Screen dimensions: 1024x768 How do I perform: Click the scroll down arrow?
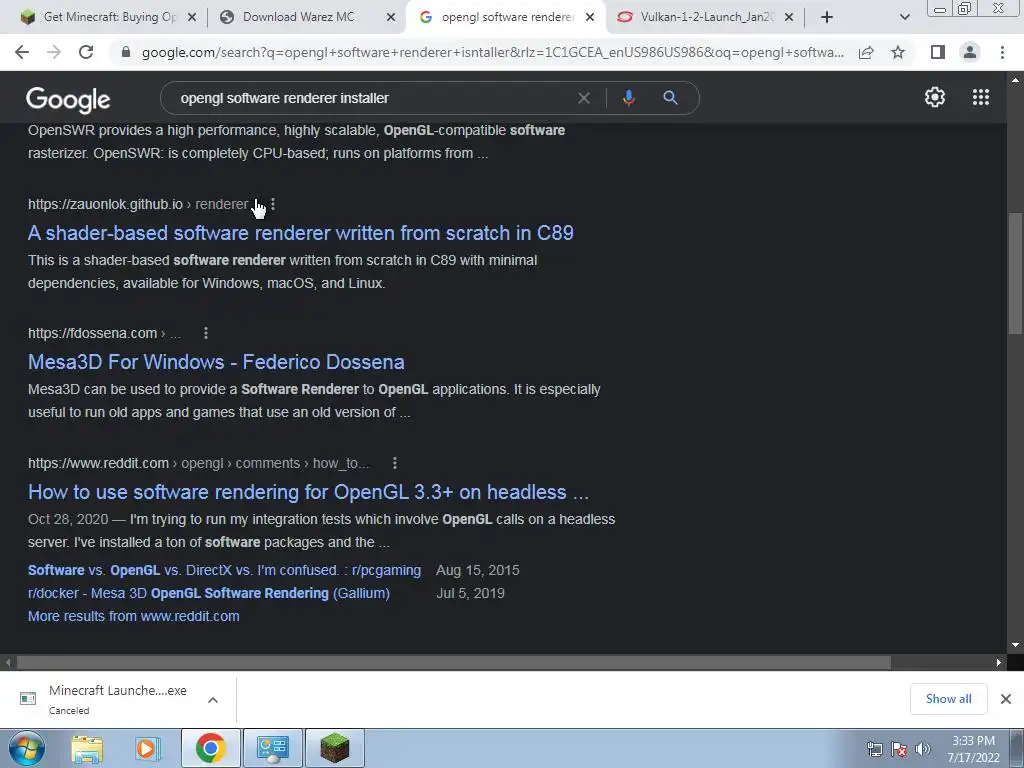pyautogui.click(x=1015, y=645)
